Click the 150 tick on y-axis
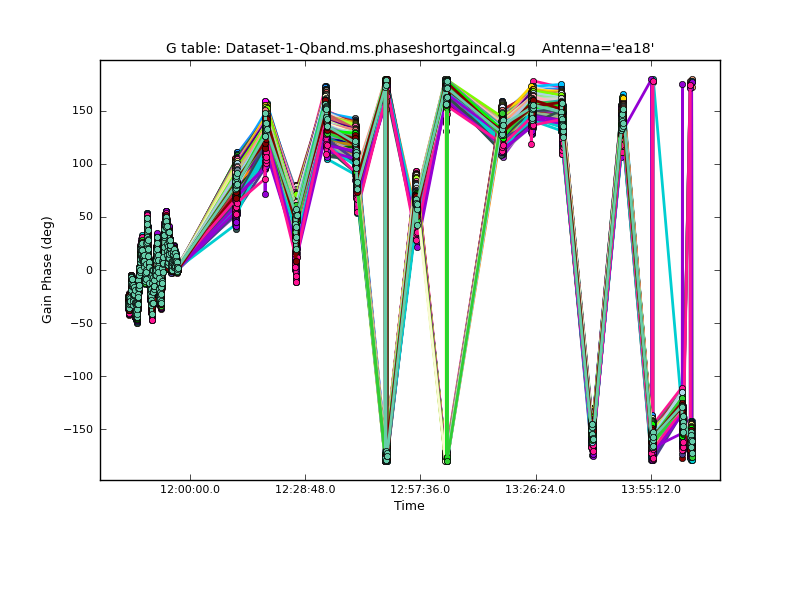The width and height of the screenshot is (800, 600). coord(82,110)
